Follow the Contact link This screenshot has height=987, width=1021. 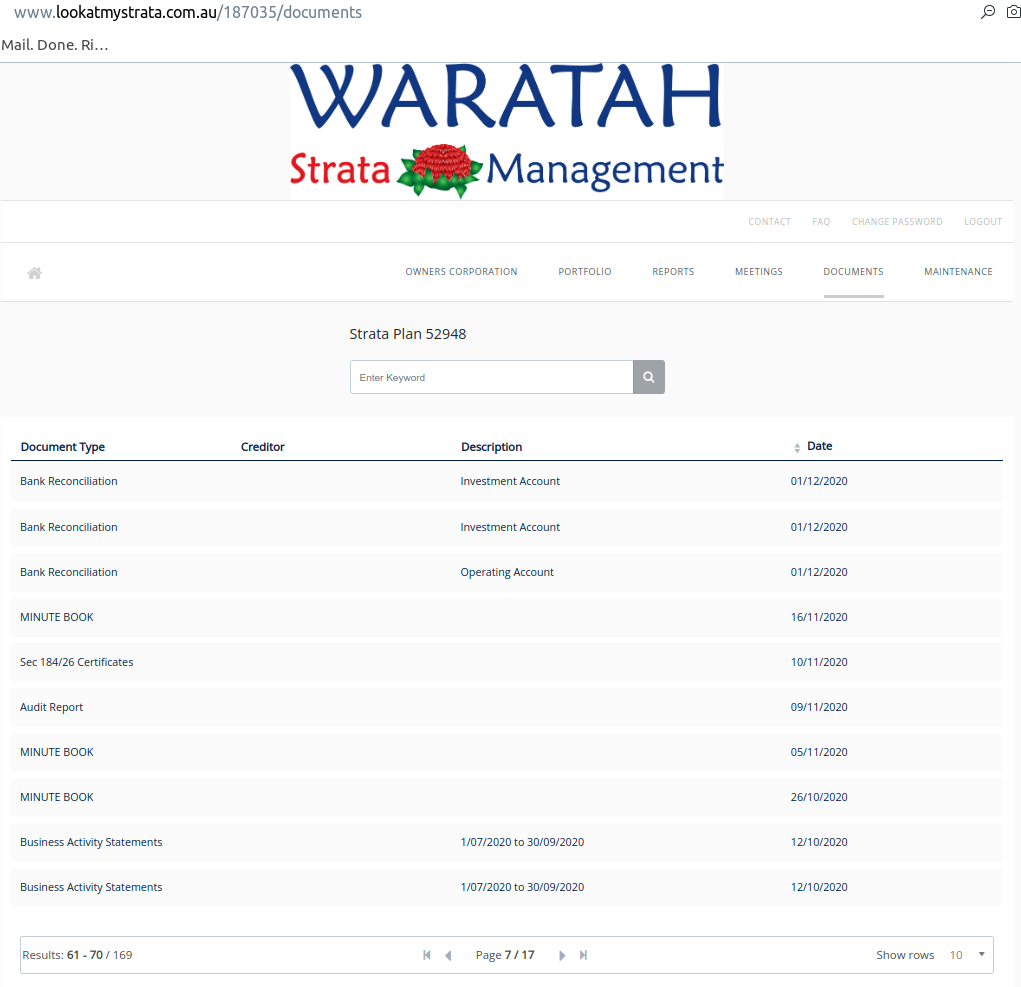point(769,221)
